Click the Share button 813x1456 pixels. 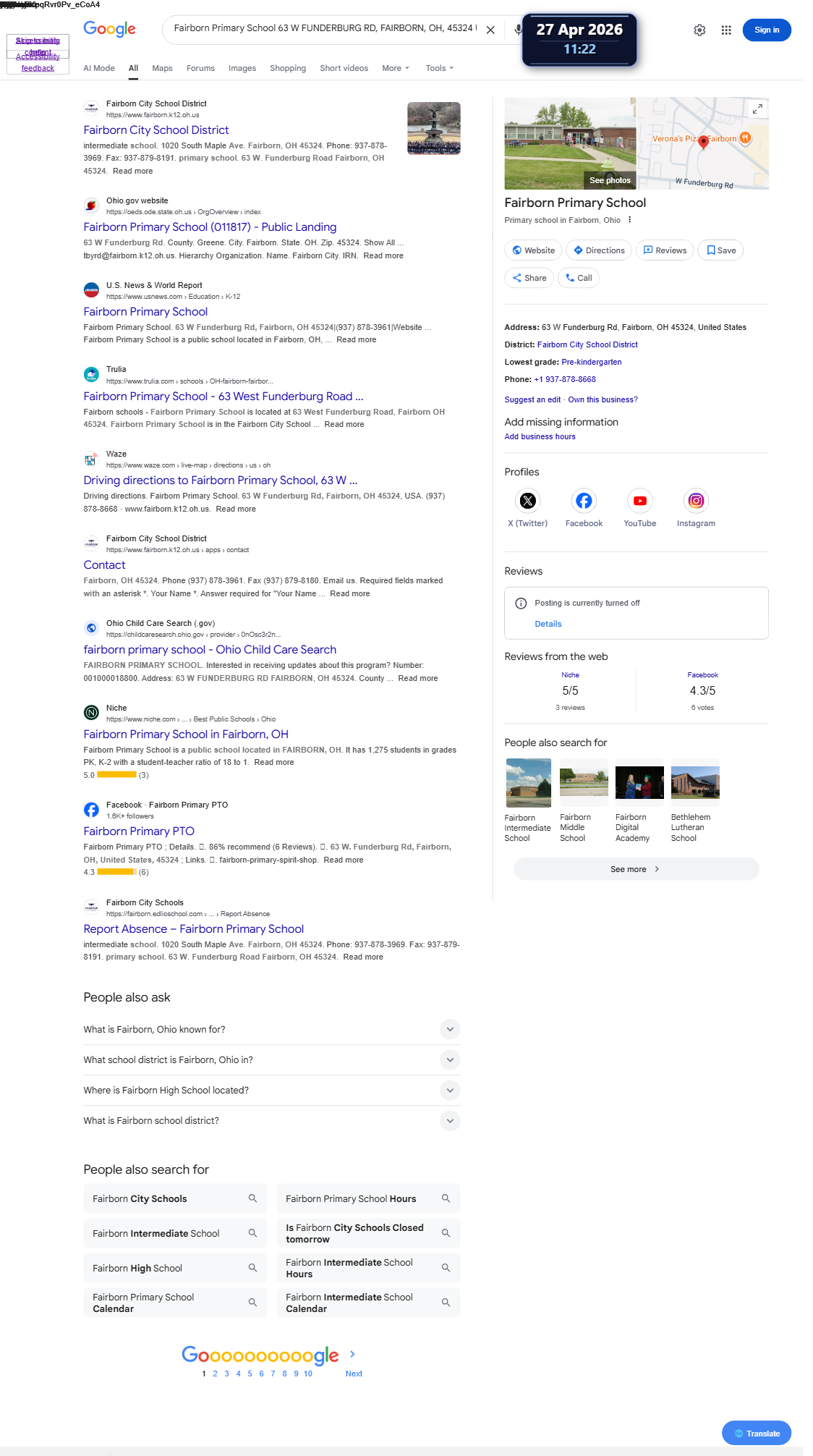click(x=529, y=278)
